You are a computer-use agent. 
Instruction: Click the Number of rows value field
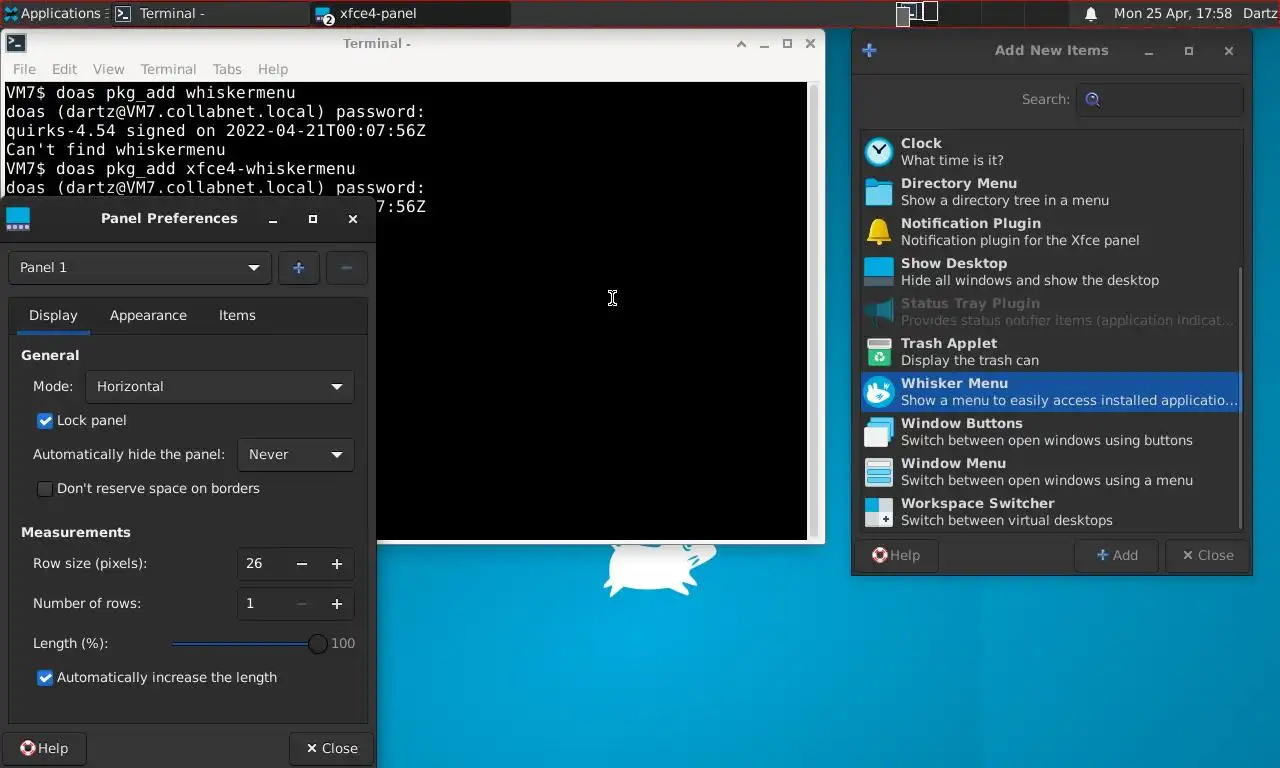click(x=261, y=604)
